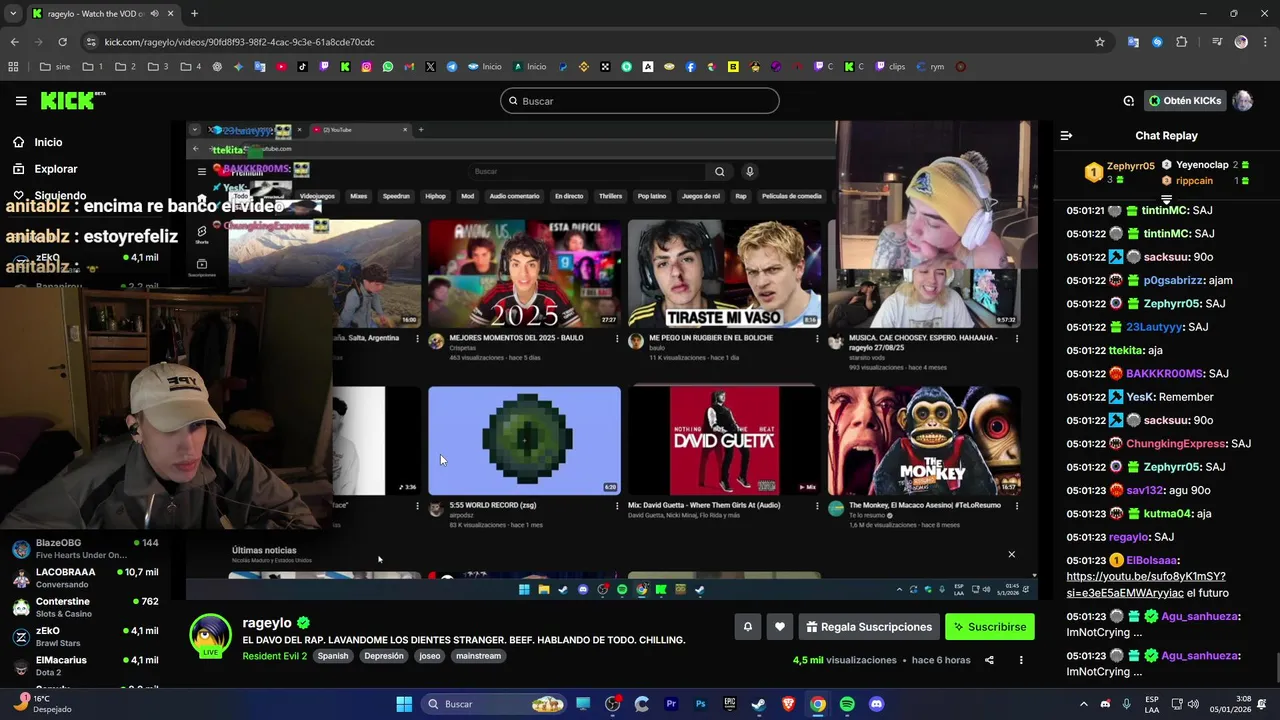
Task: Click Windows taskbar Buscar search box
Action: 495,704
